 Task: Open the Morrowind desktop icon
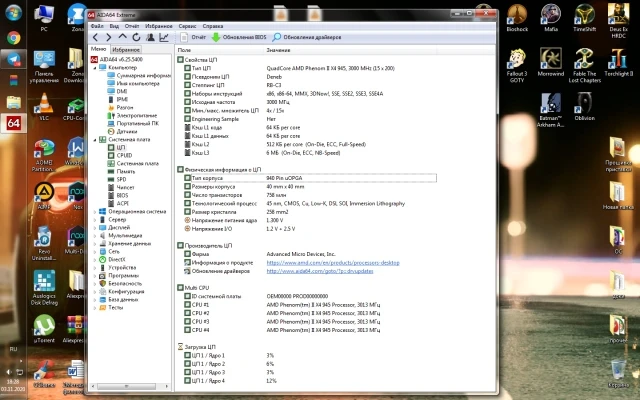(552, 58)
